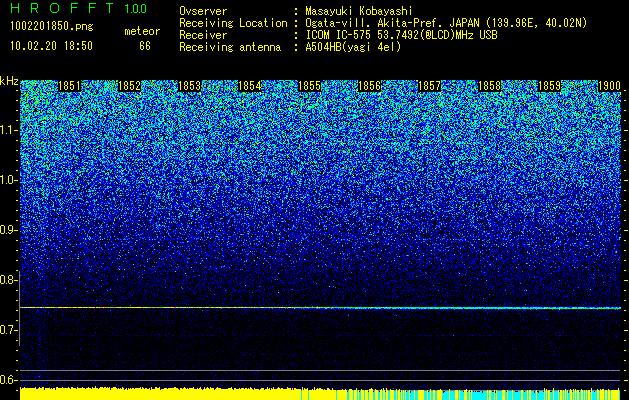629x400 pixels.
Task: Click the Ogata-vill. Akita-Pref. JAPAN location text
Action: 446,23
